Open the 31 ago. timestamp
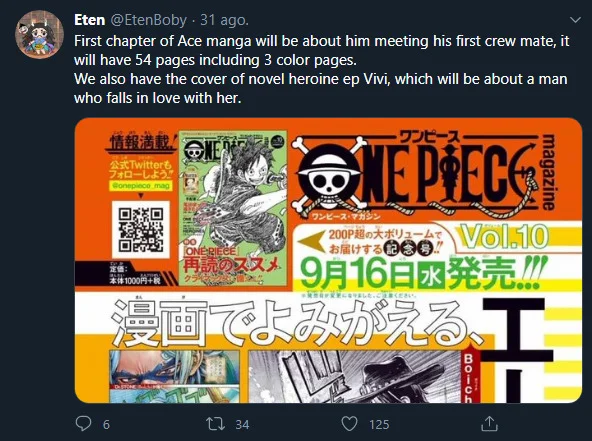Image resolution: width=592 pixels, height=441 pixels. [x=224, y=20]
